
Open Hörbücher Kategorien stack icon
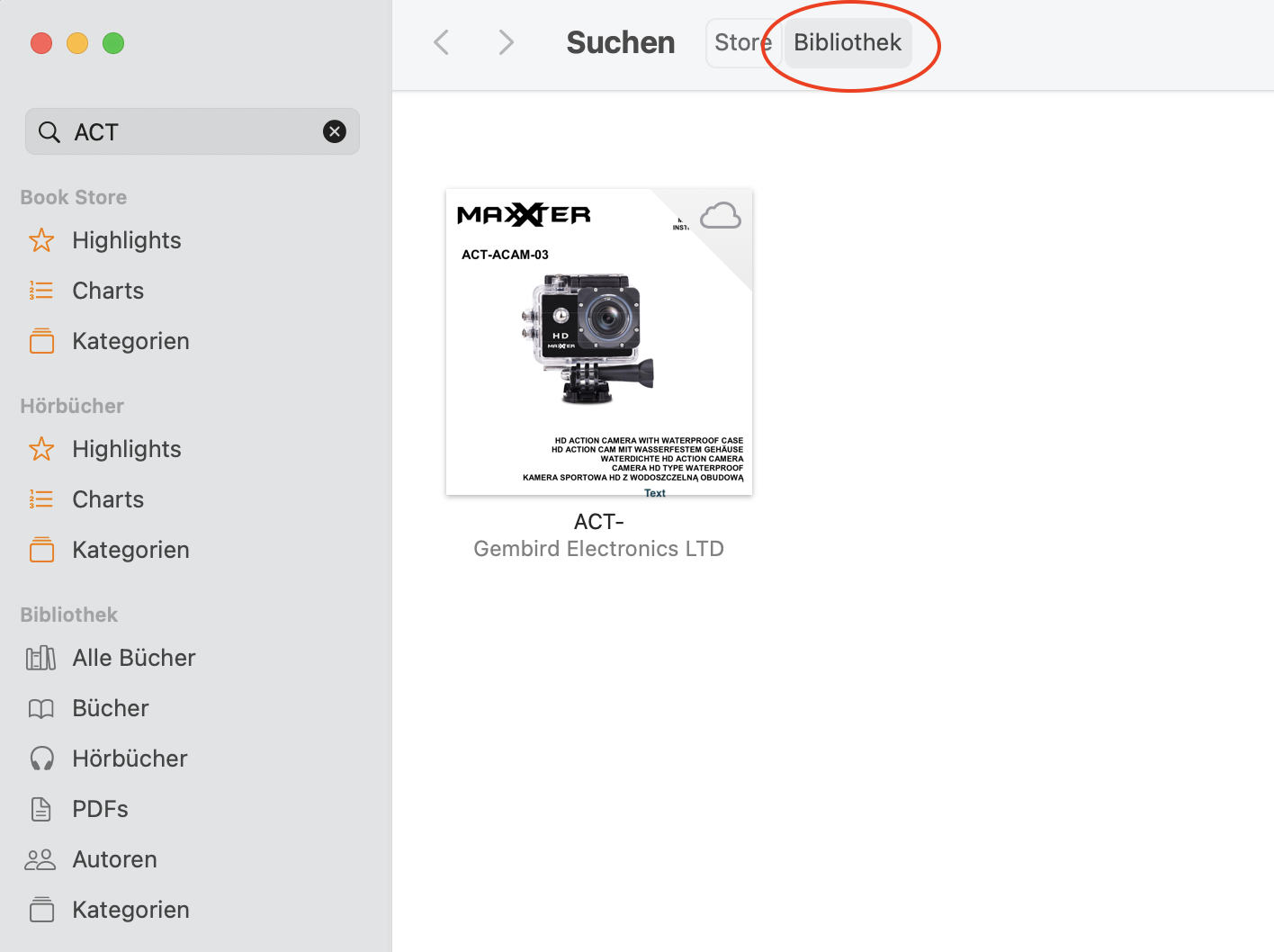[x=41, y=550]
